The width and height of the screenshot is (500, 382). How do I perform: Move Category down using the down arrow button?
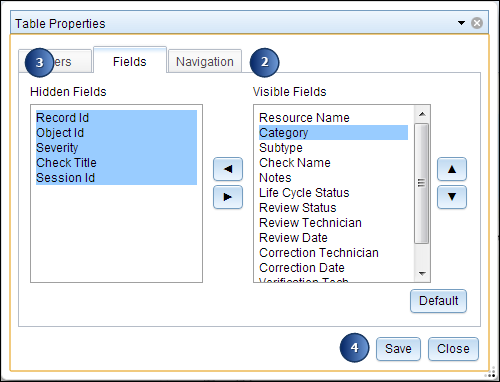coord(452,197)
